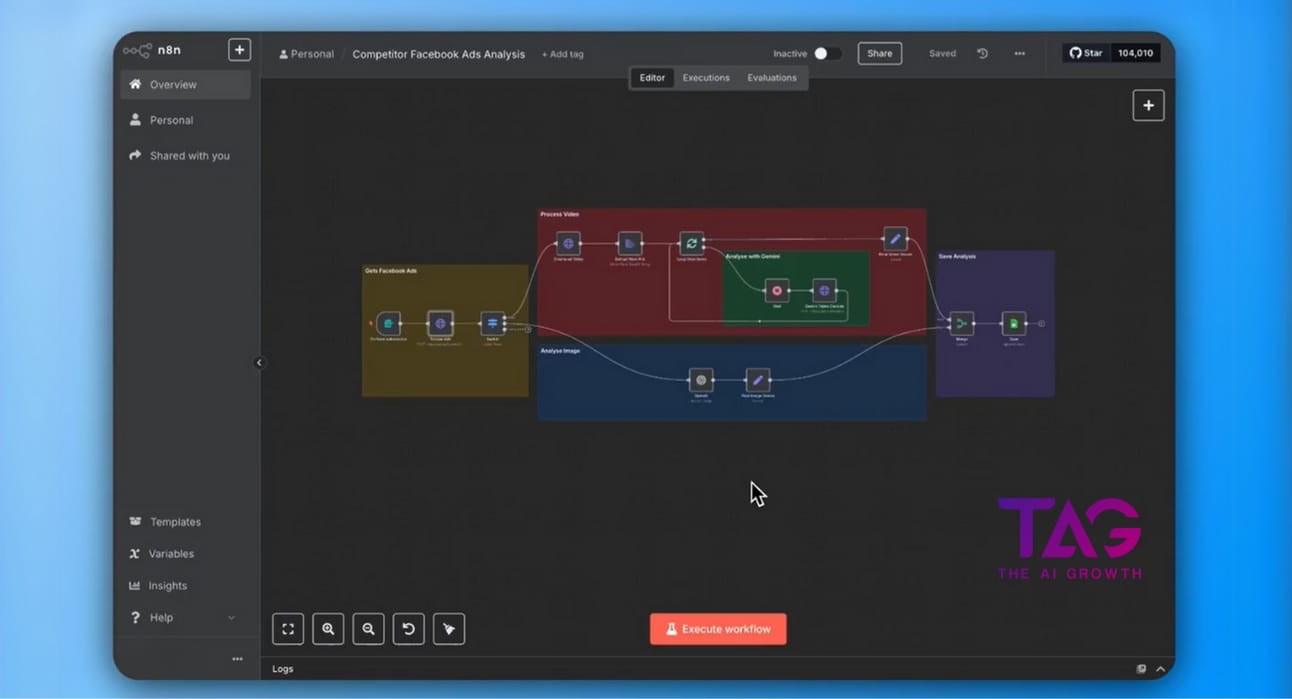This screenshot has width=1292, height=699.
Task: View Insights in the sidebar
Action: [158, 586]
